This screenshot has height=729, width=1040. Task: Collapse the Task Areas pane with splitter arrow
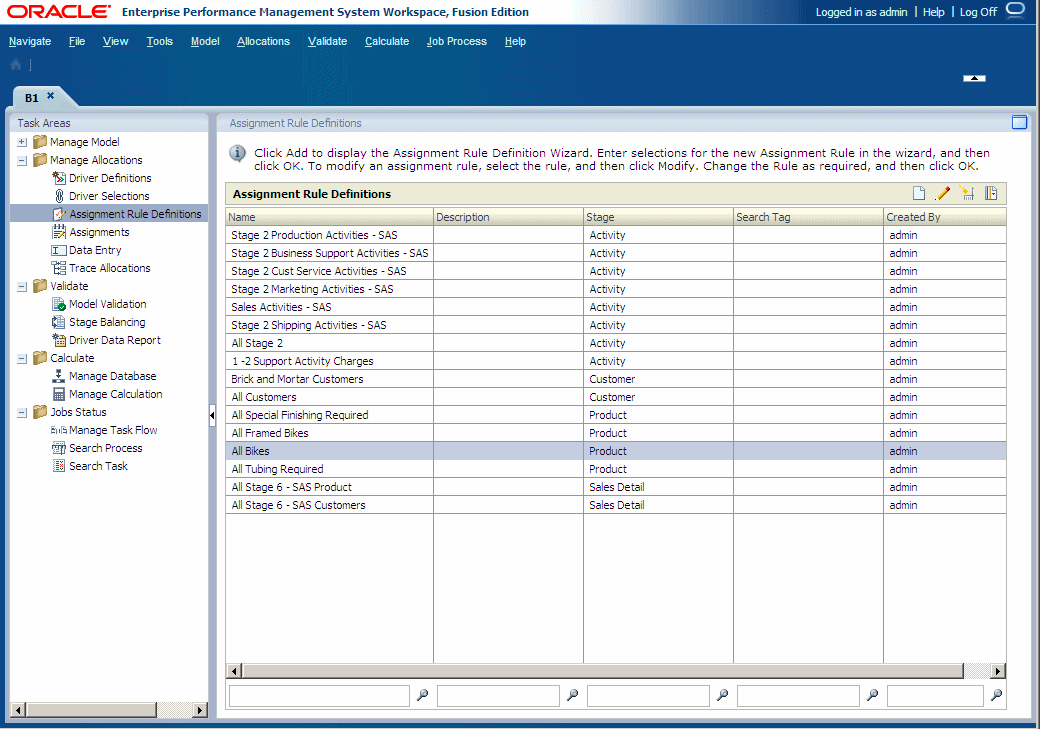pos(212,416)
